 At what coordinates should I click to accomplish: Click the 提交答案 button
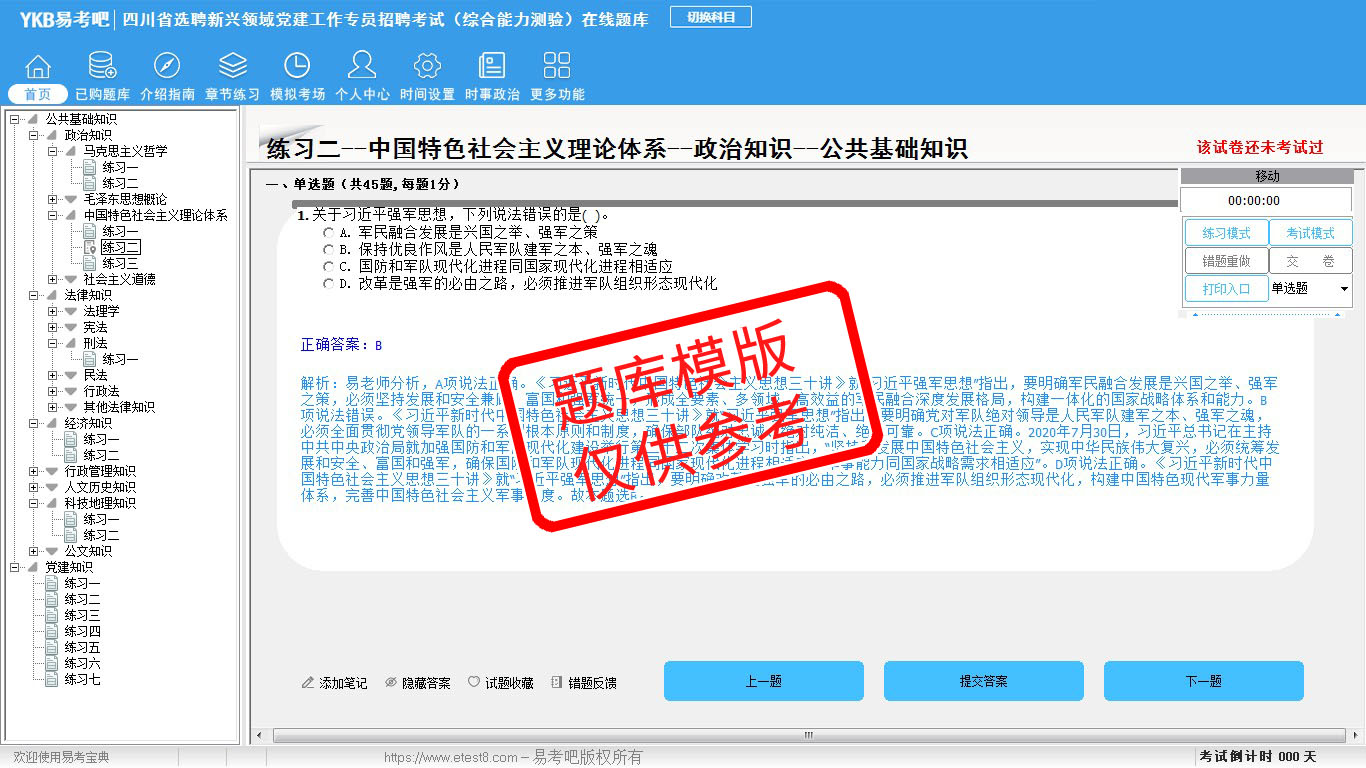[983, 681]
